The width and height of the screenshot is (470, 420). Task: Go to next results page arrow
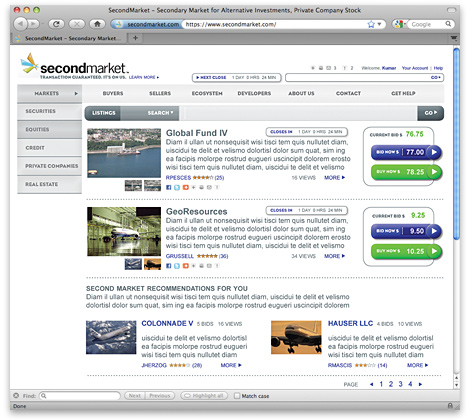tap(420, 384)
